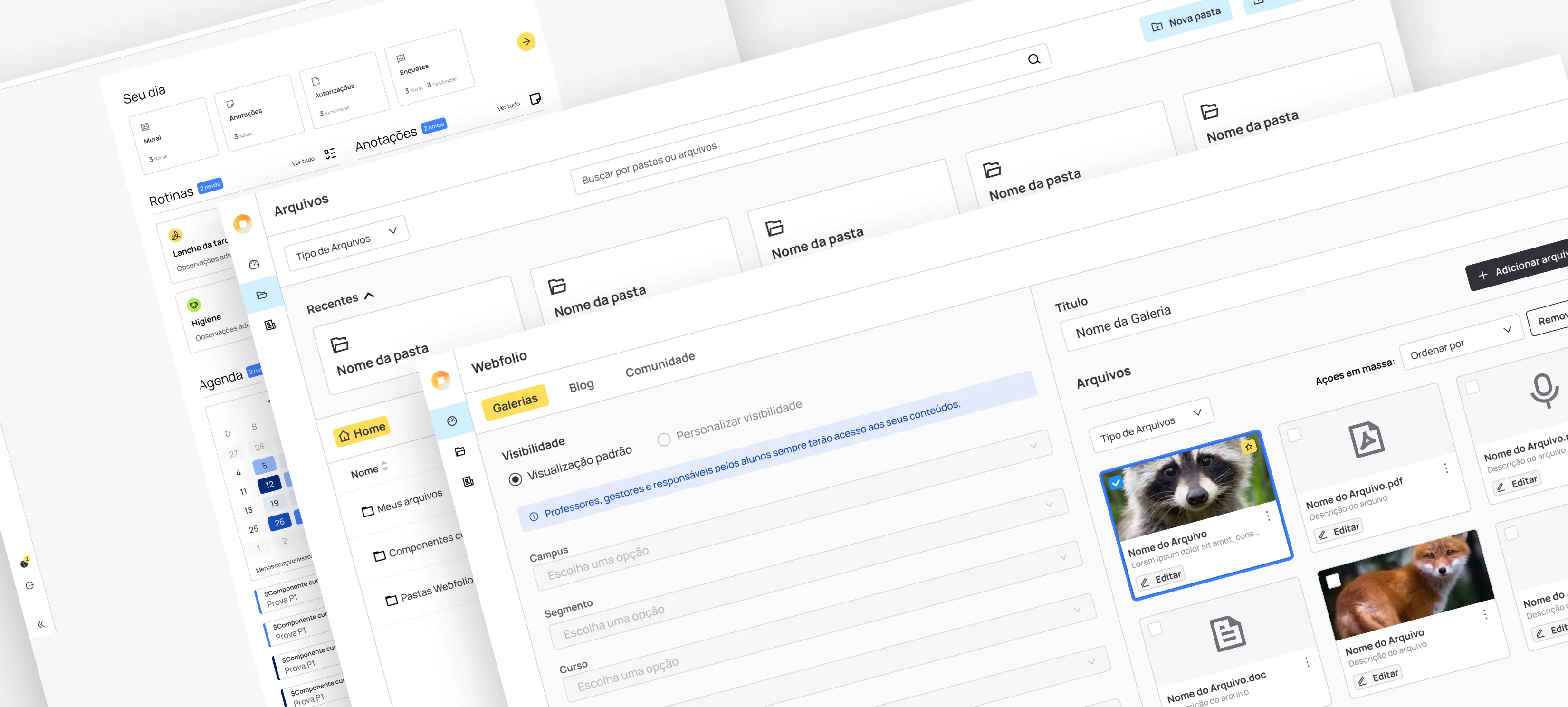Open dashboard gauge icon in Arquivos sidebar
Image resolution: width=1568 pixels, height=707 pixels.
(x=254, y=264)
